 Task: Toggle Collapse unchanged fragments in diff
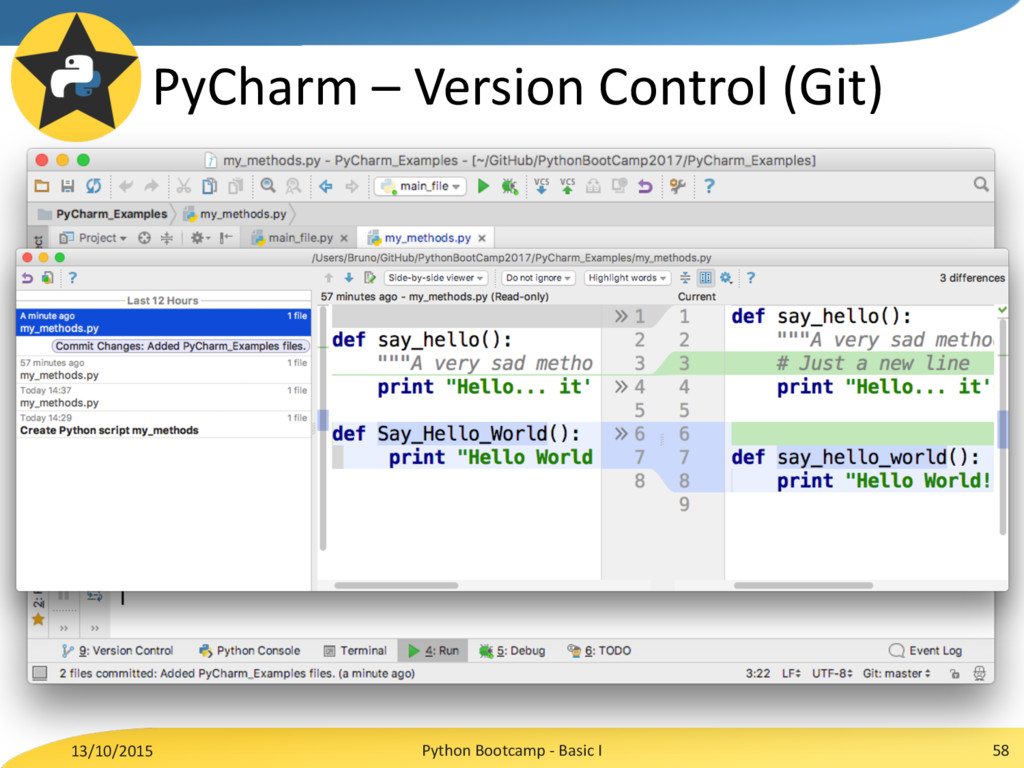click(685, 278)
